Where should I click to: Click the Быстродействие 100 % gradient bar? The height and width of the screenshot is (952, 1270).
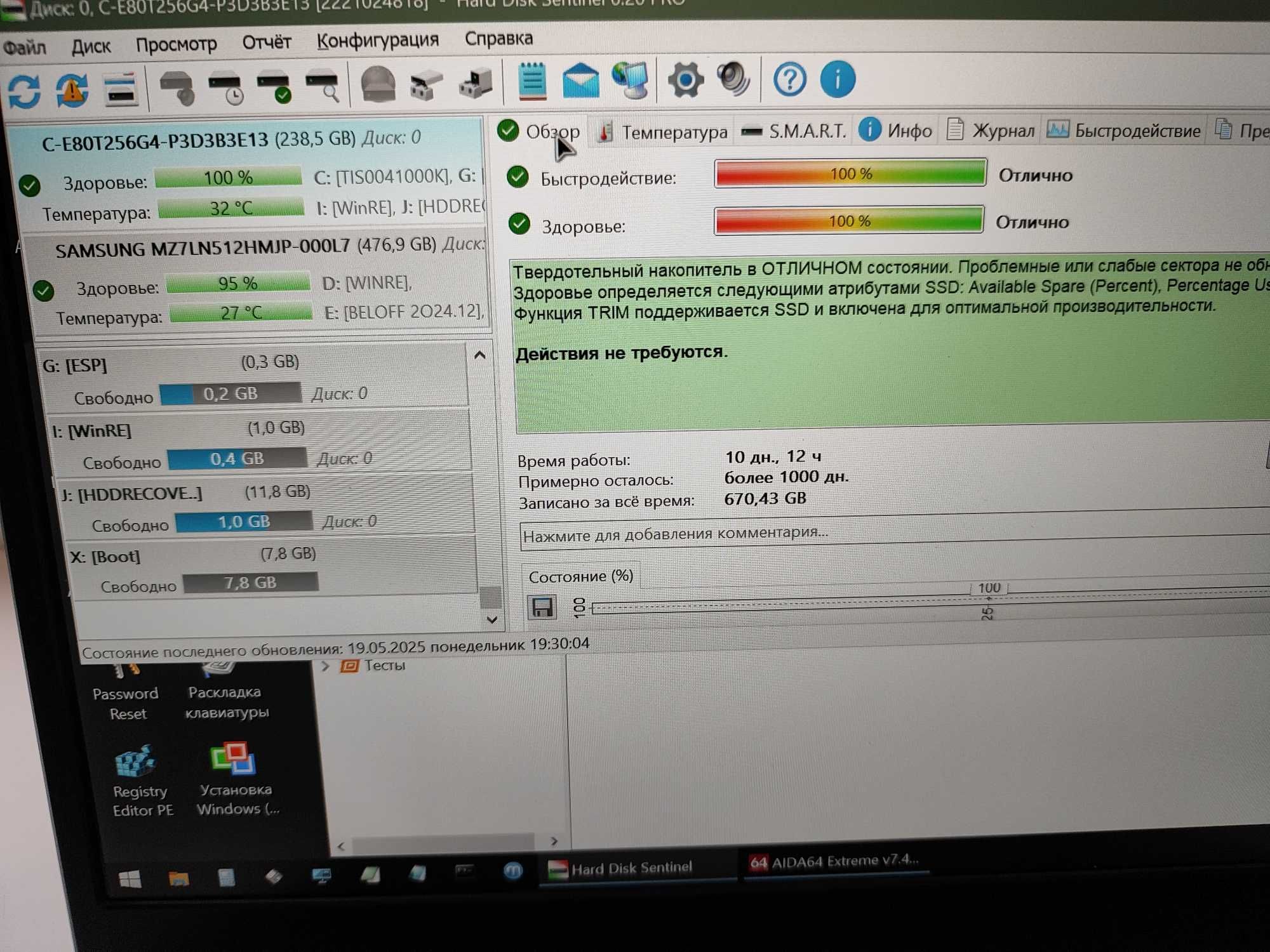point(850,173)
